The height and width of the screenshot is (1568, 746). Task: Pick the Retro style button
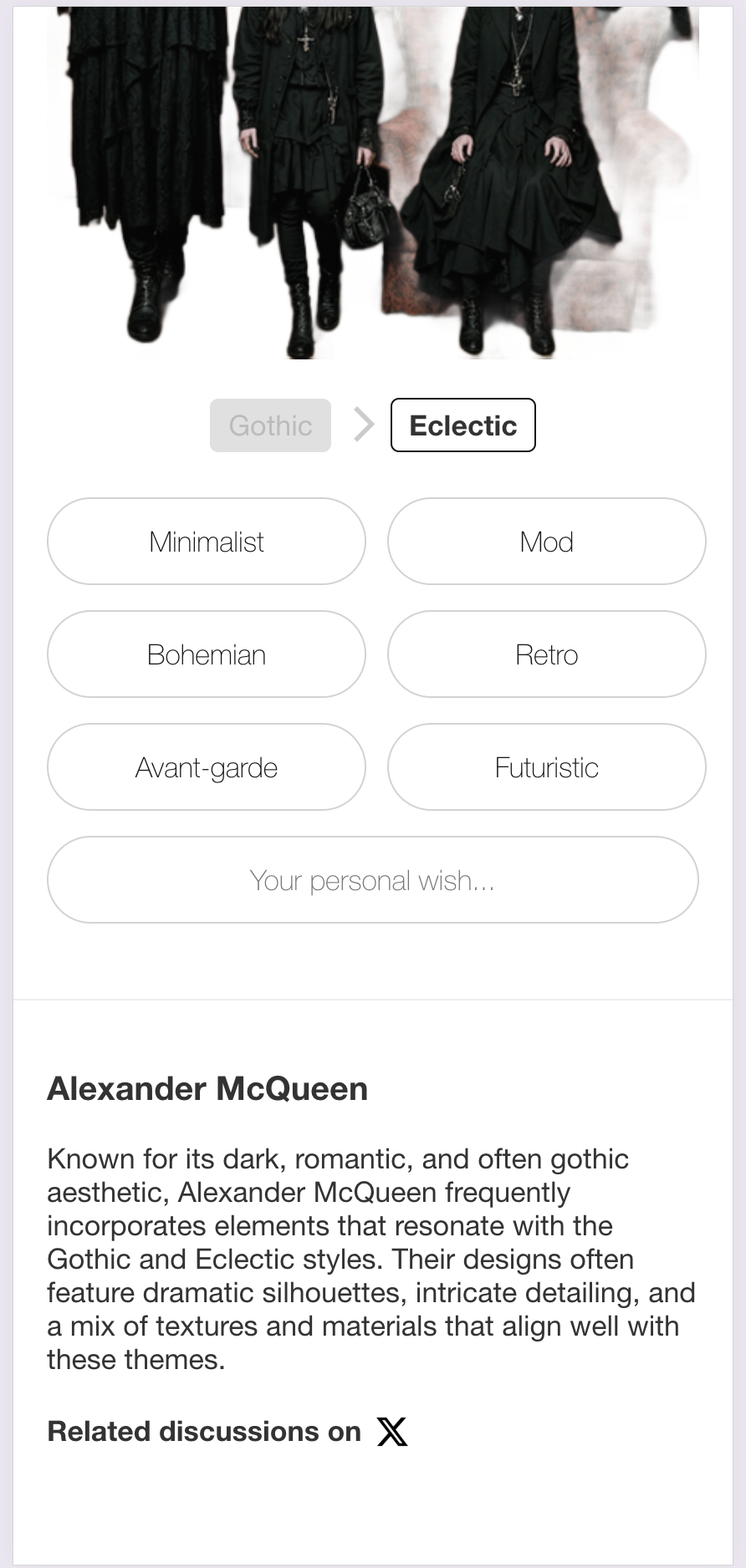[x=547, y=654]
